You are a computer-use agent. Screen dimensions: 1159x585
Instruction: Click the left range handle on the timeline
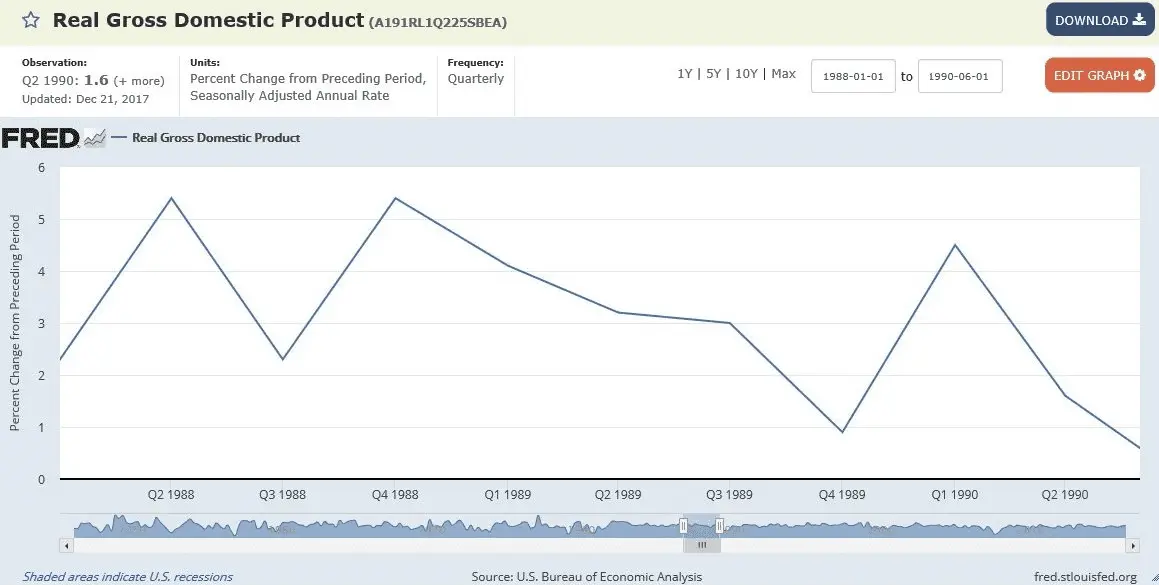[x=684, y=526]
